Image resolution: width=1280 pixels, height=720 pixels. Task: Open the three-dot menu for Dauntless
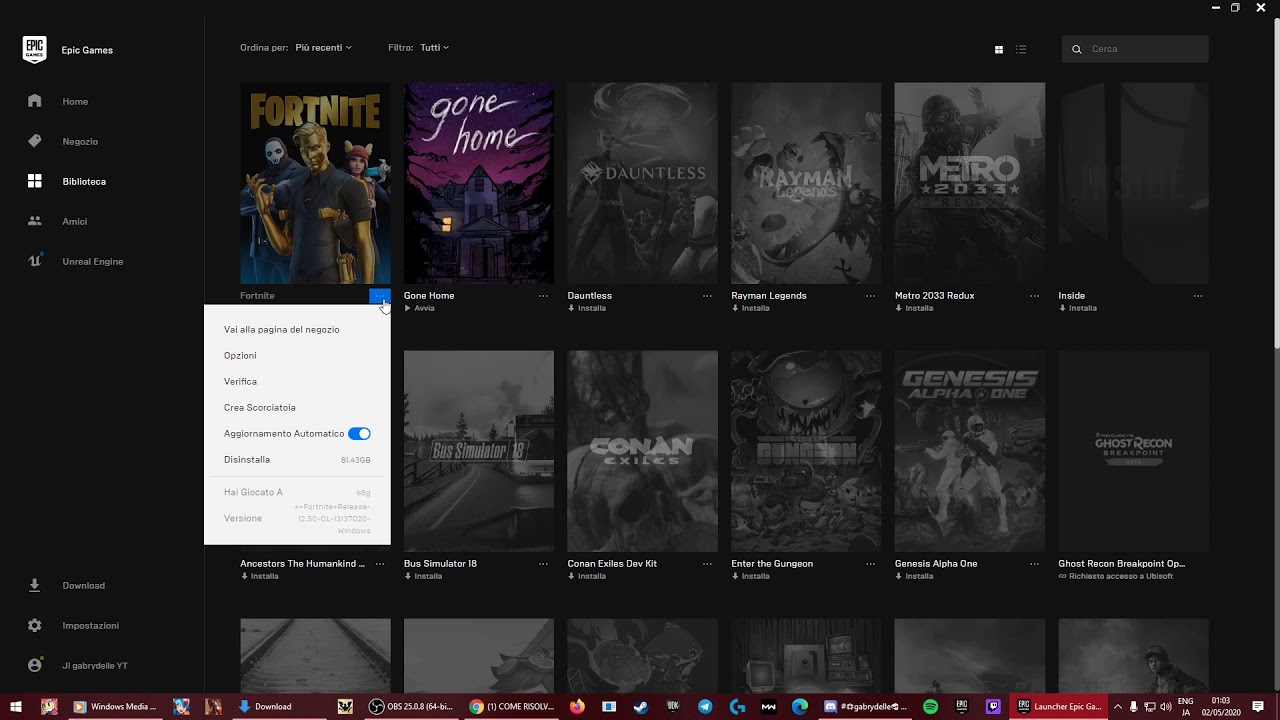707,296
